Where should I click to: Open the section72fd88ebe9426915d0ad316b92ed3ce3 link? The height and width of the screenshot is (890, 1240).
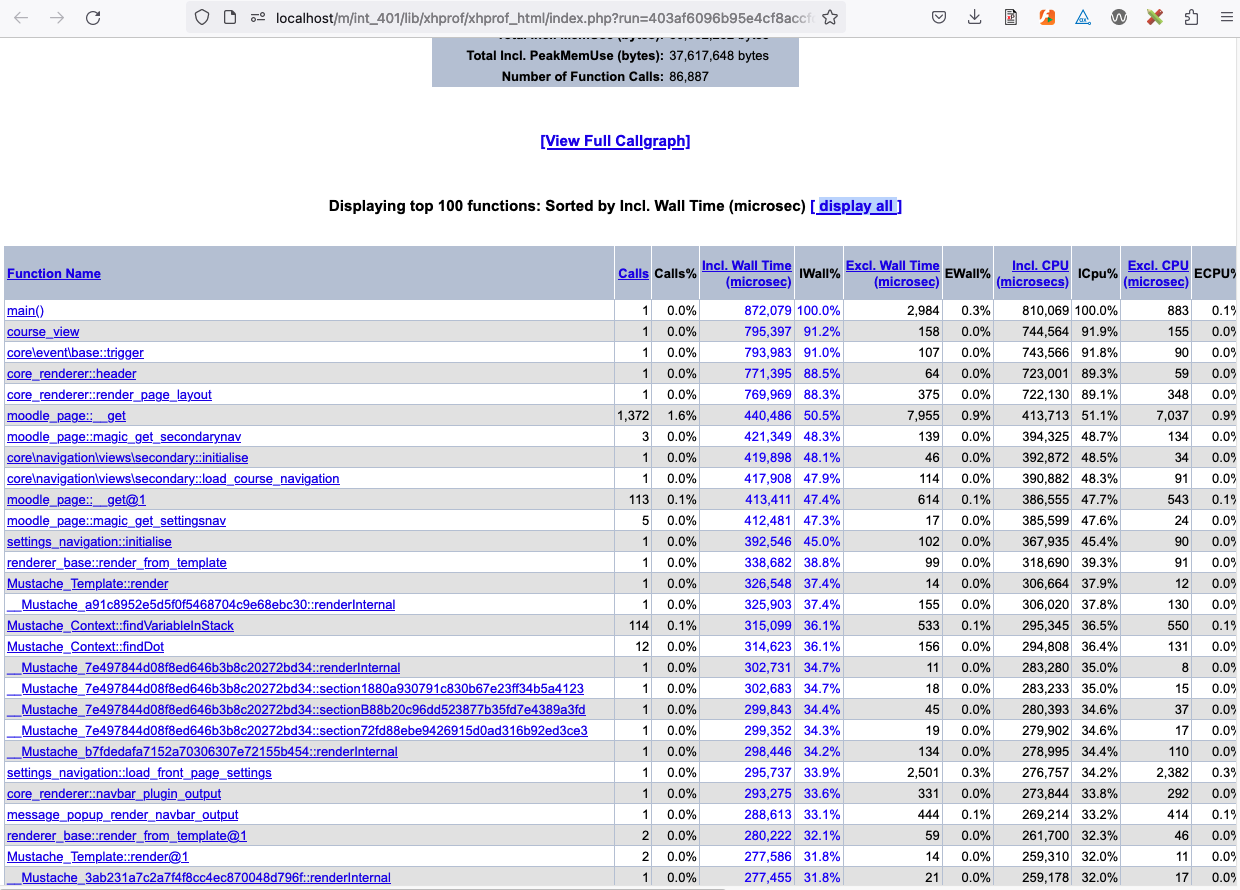(297, 731)
